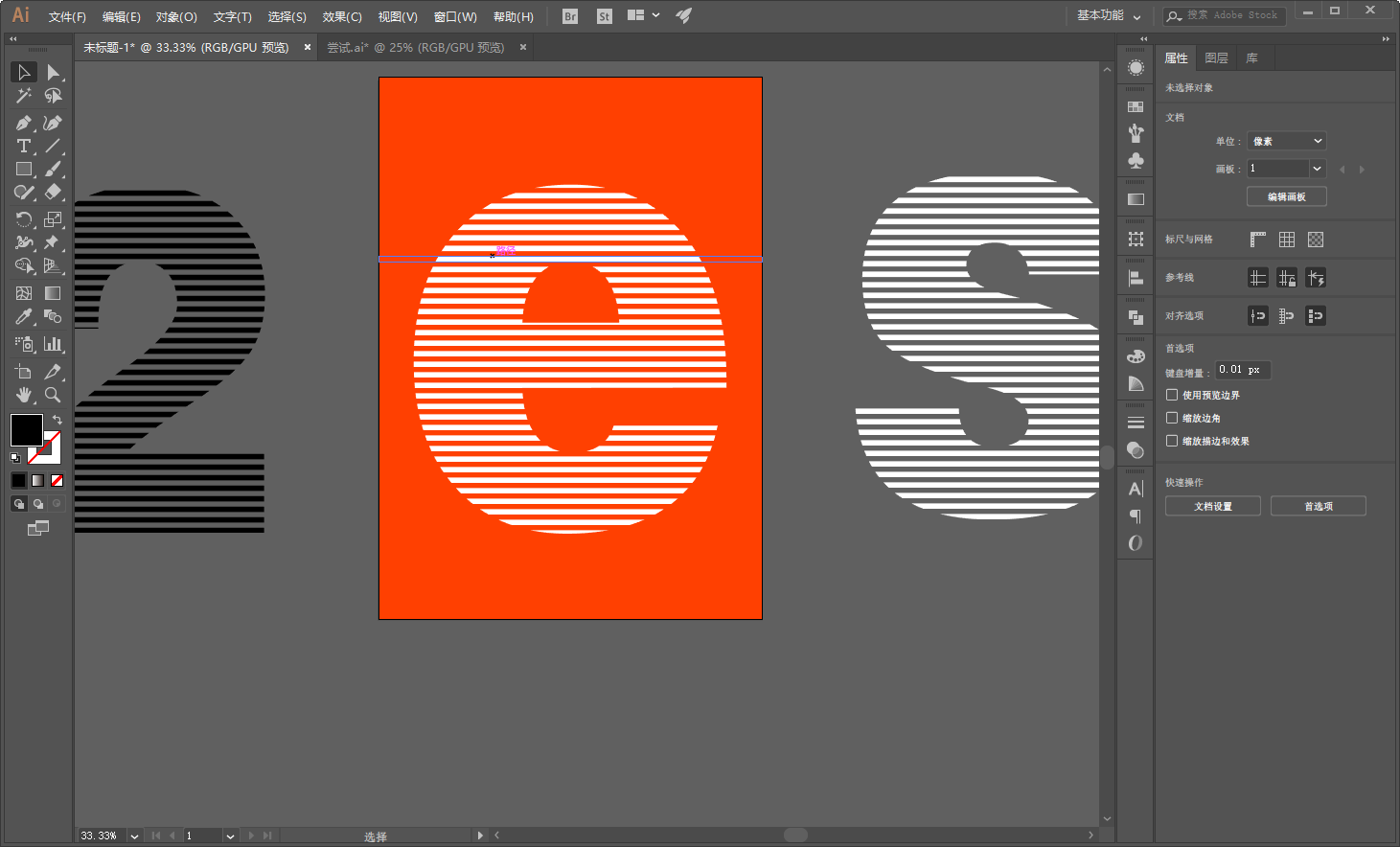Open the zoom level dropdown in status bar
The width and height of the screenshot is (1400, 847).
[134, 836]
